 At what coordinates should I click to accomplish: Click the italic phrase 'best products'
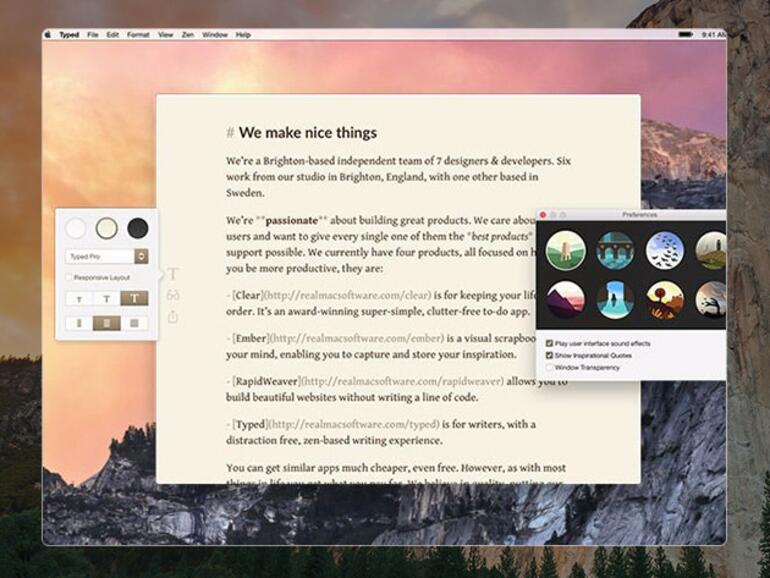tap(499, 237)
